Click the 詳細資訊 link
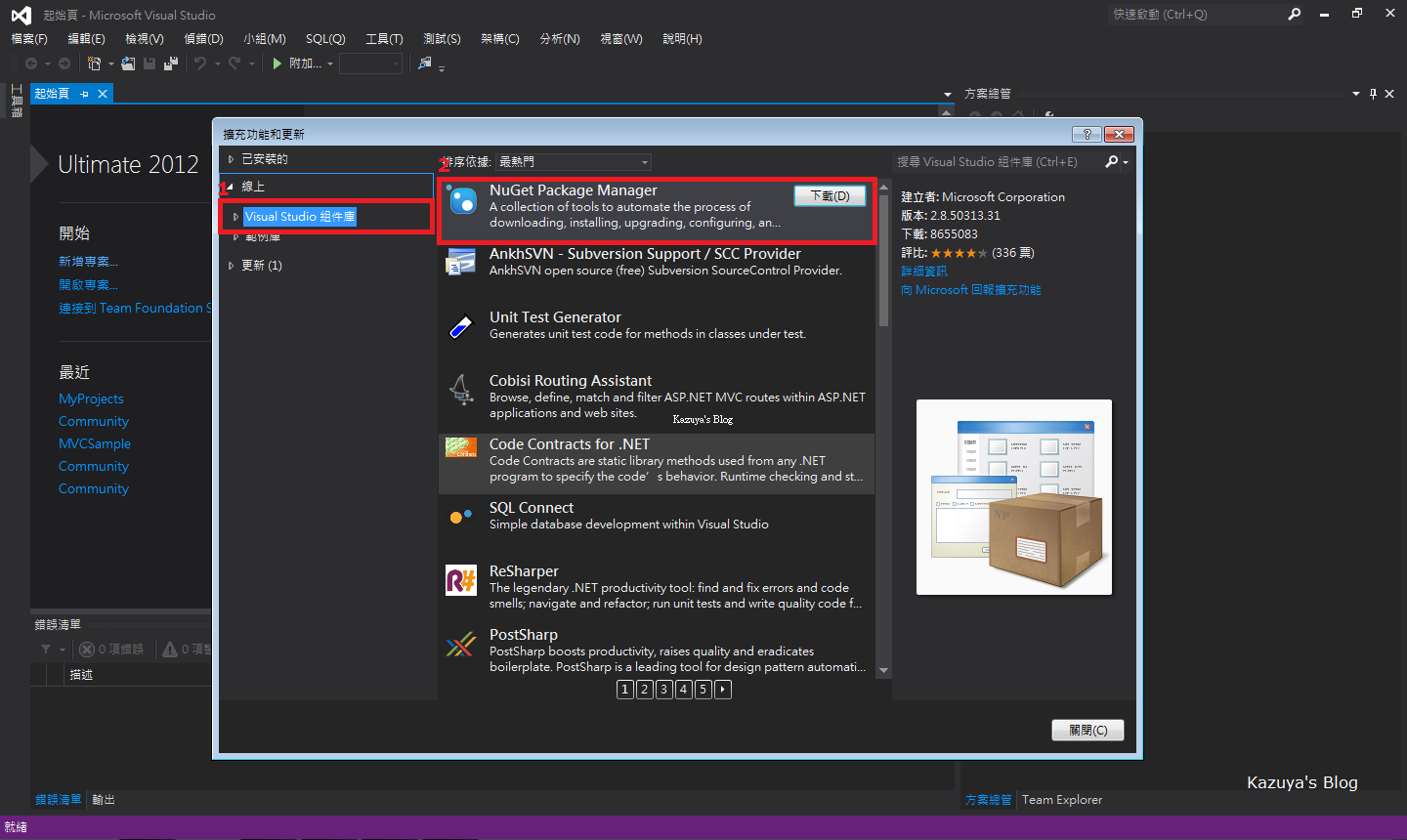The height and width of the screenshot is (840, 1407). [924, 272]
